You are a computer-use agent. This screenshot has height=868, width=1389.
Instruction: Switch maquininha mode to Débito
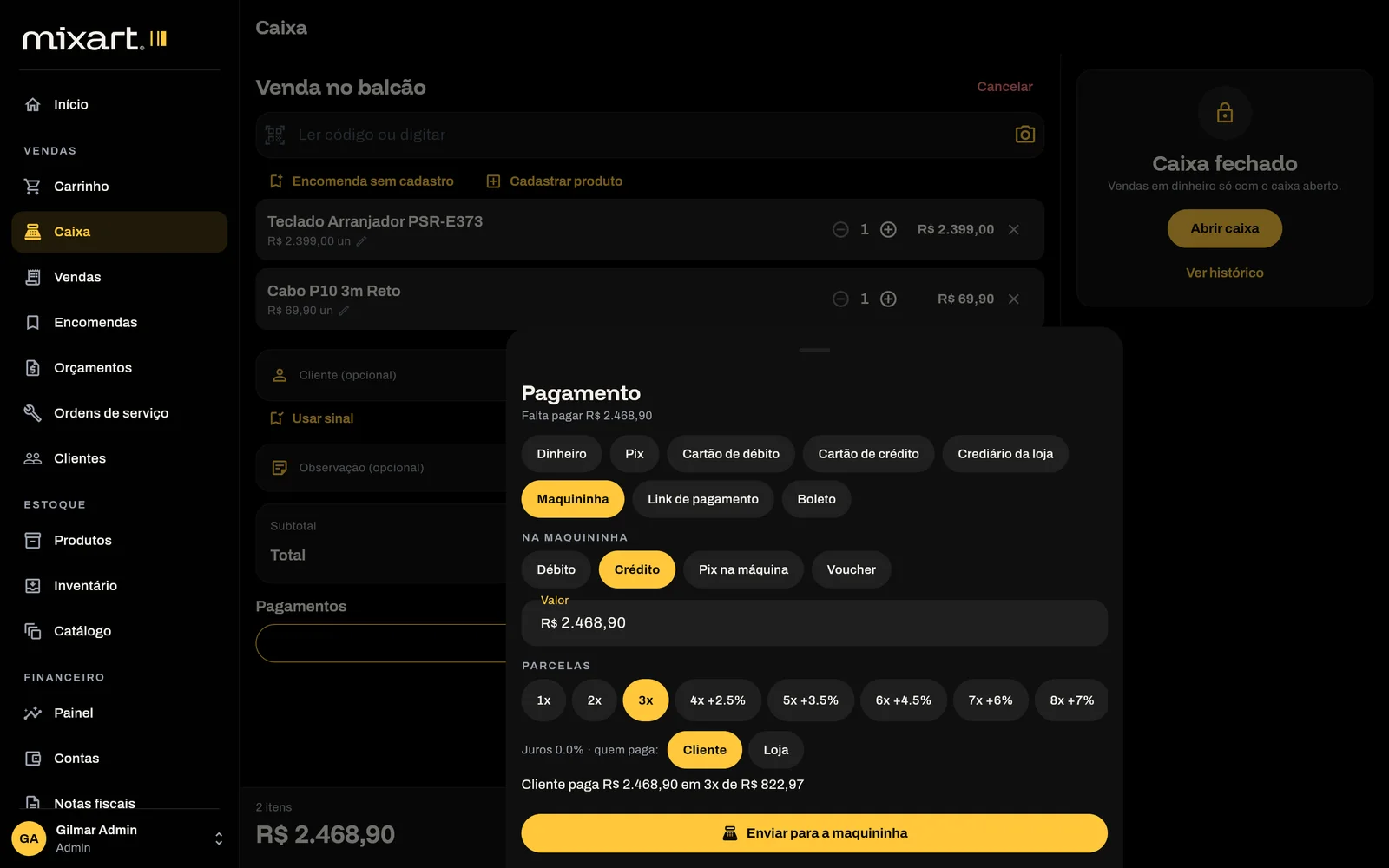[x=556, y=569]
